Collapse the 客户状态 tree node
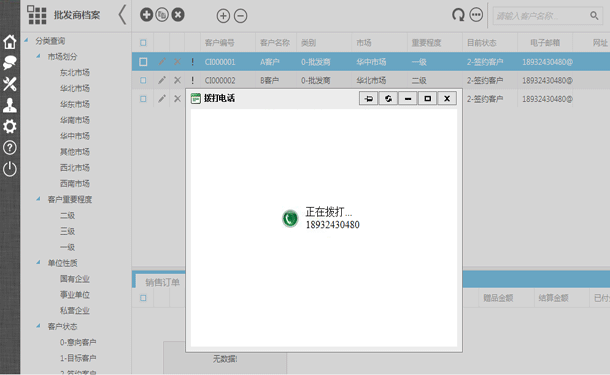Viewport: 610px width, 375px height. [x=38, y=326]
